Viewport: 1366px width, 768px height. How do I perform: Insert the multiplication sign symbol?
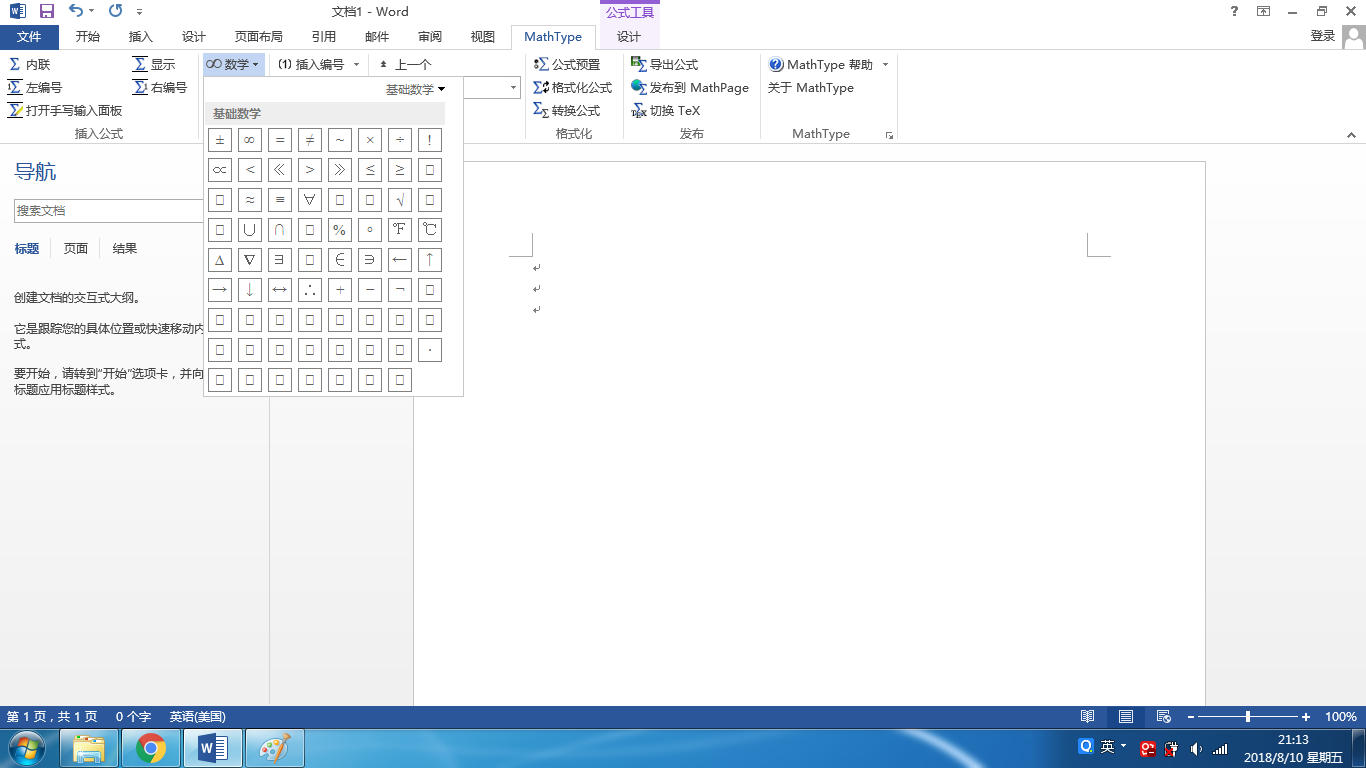pyautogui.click(x=370, y=140)
